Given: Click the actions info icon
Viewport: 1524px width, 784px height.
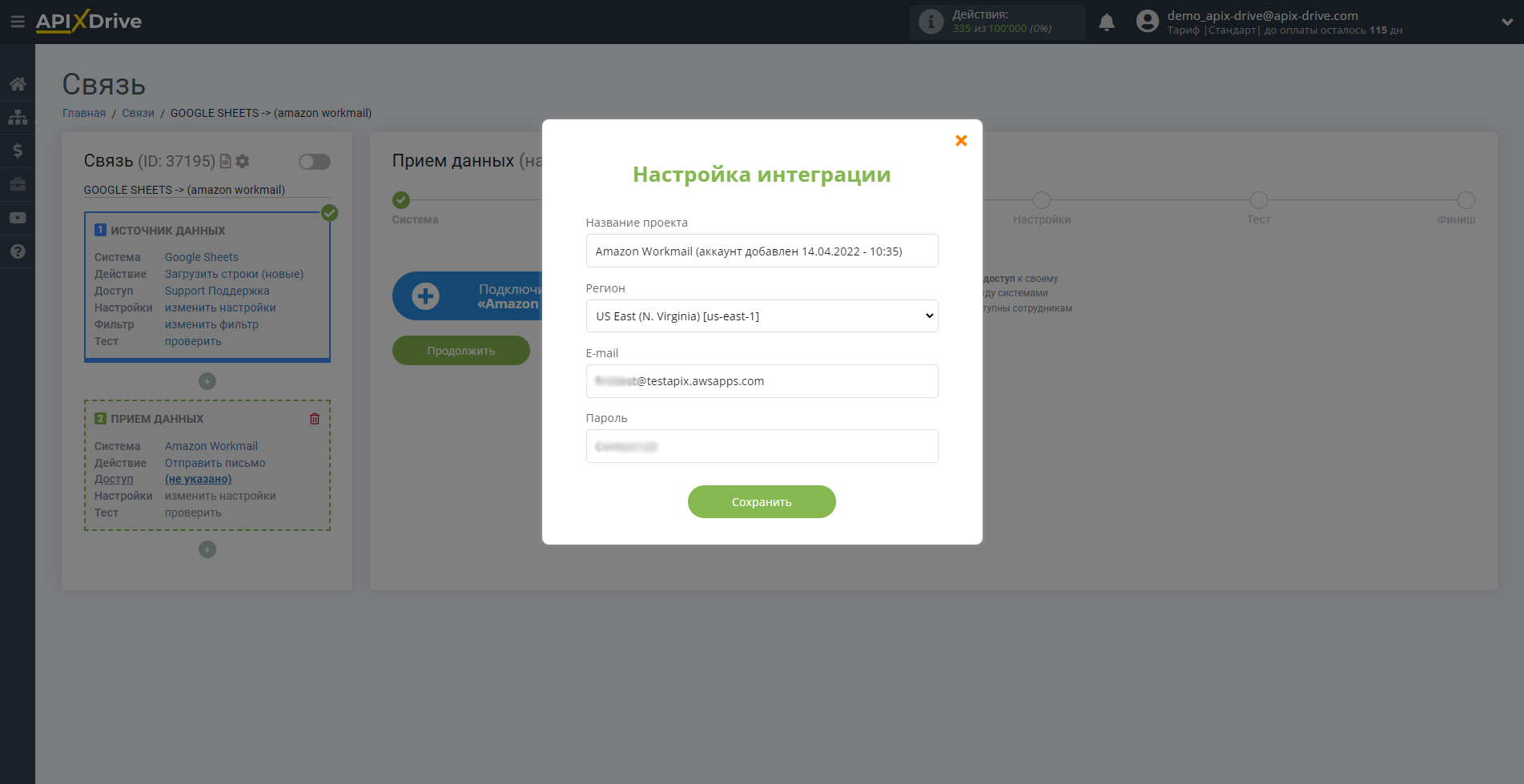Looking at the screenshot, I should tap(931, 22).
